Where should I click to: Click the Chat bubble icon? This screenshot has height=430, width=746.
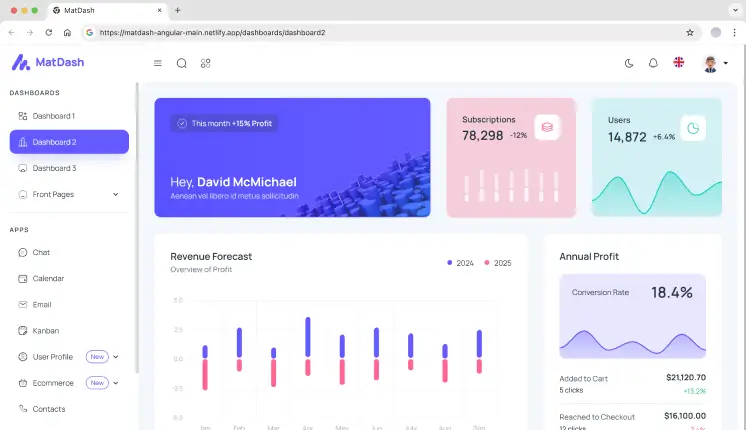coord(22,252)
